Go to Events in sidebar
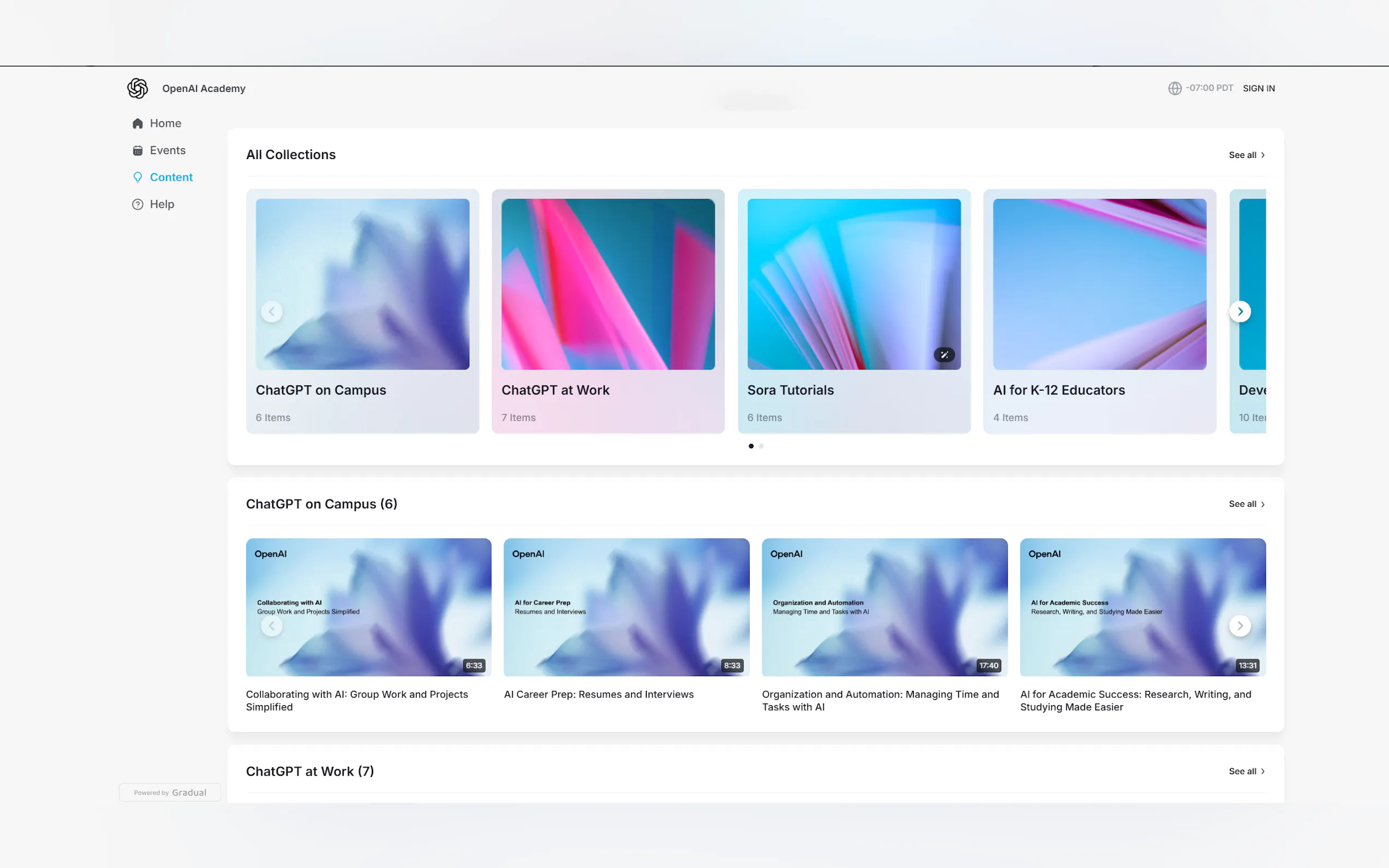The image size is (1389, 868). (x=167, y=150)
